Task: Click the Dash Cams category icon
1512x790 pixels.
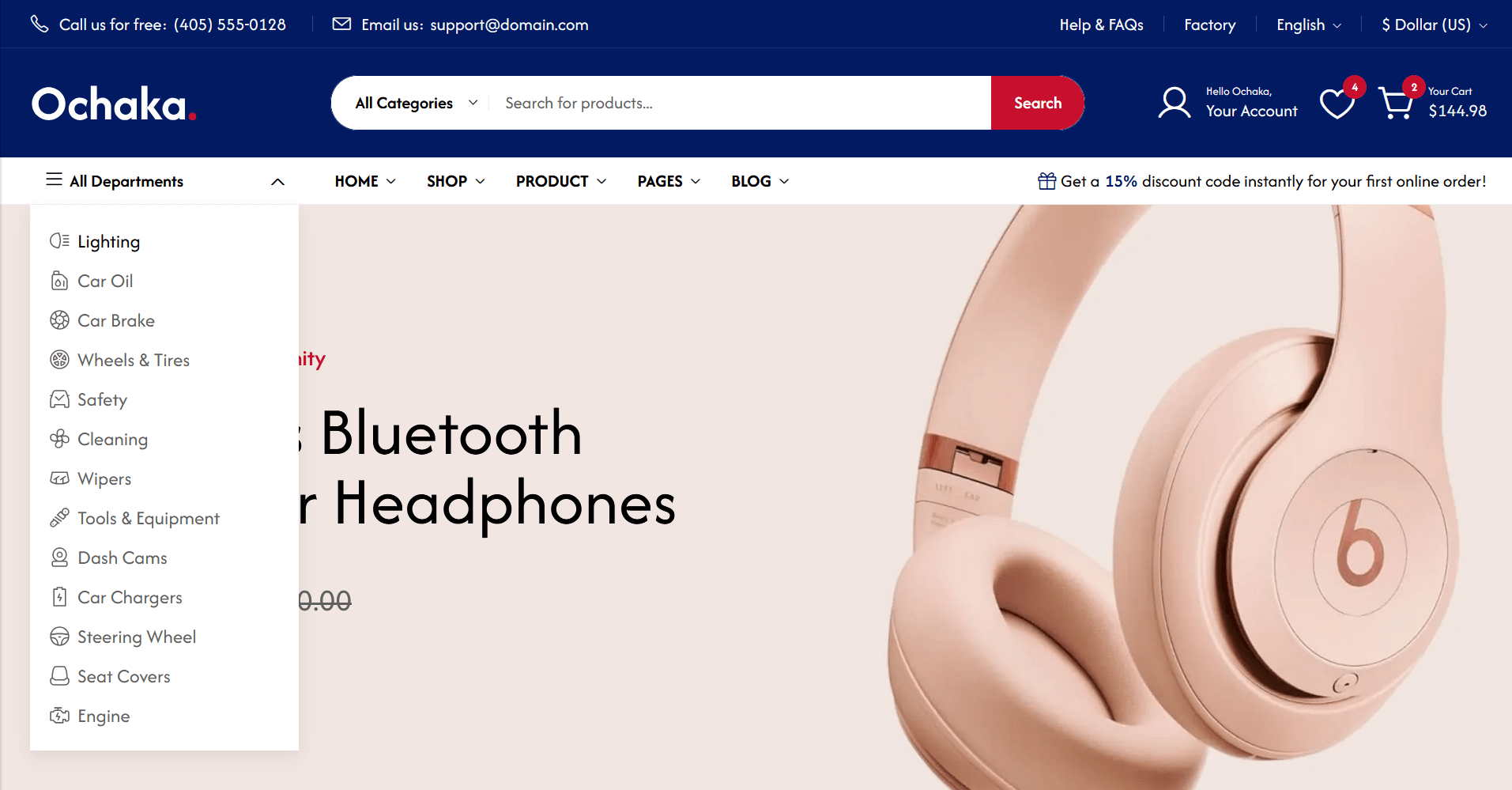Action: pos(59,558)
